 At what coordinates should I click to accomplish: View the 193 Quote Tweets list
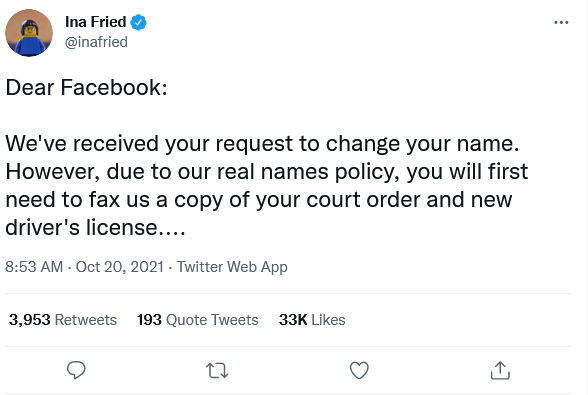(x=198, y=320)
